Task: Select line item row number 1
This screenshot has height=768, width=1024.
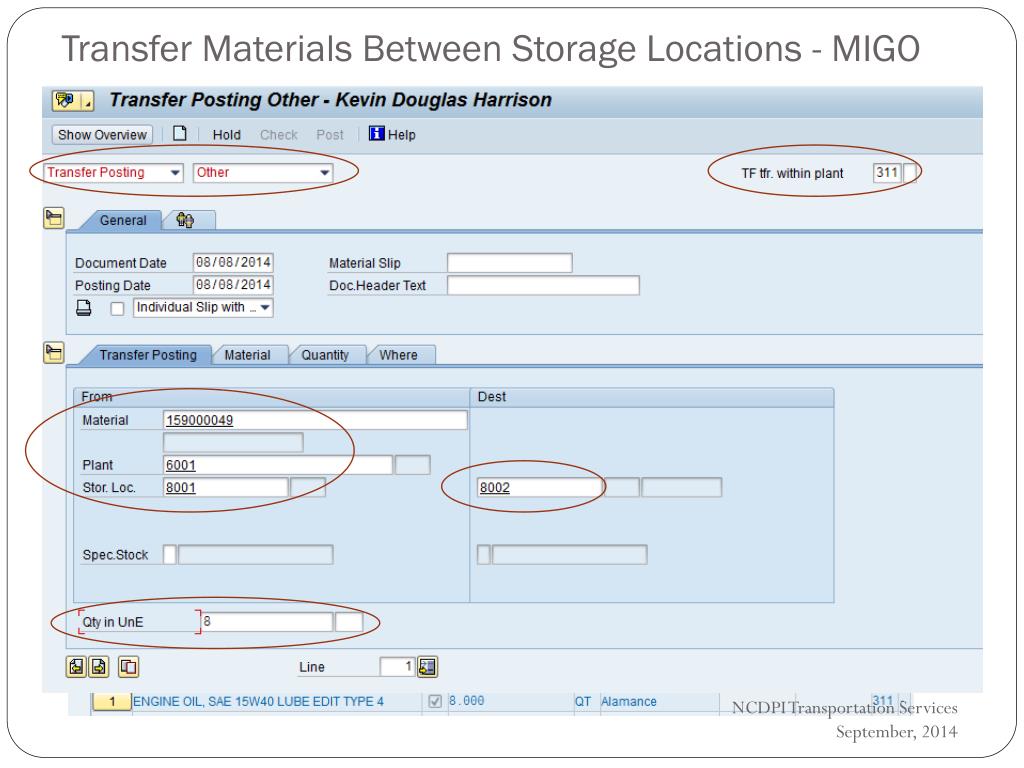Action: [112, 701]
